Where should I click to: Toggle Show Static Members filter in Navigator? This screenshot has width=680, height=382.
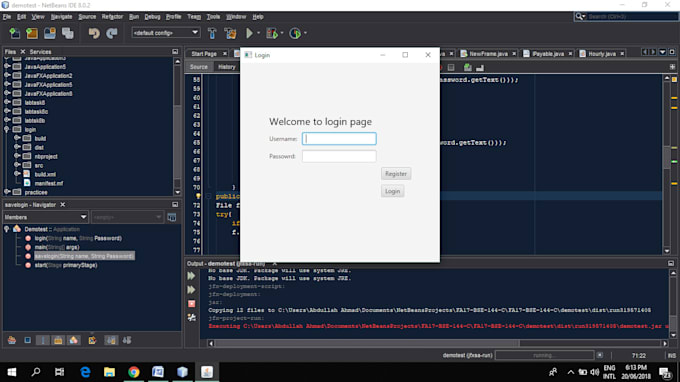click(42, 340)
